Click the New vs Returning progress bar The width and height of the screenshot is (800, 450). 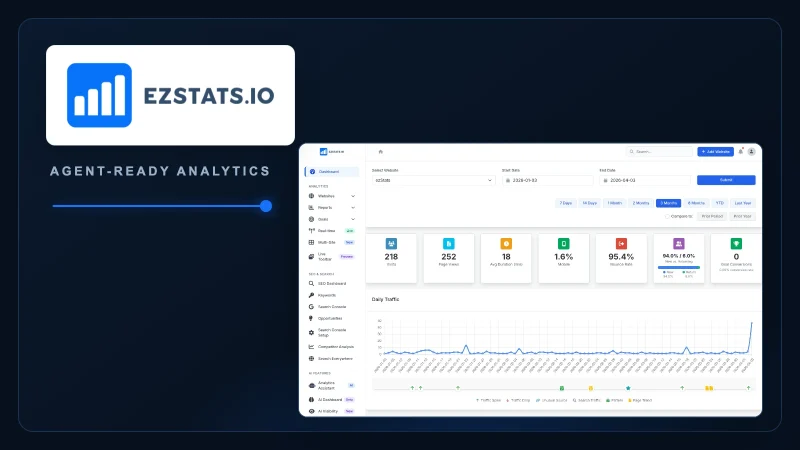coord(679,267)
